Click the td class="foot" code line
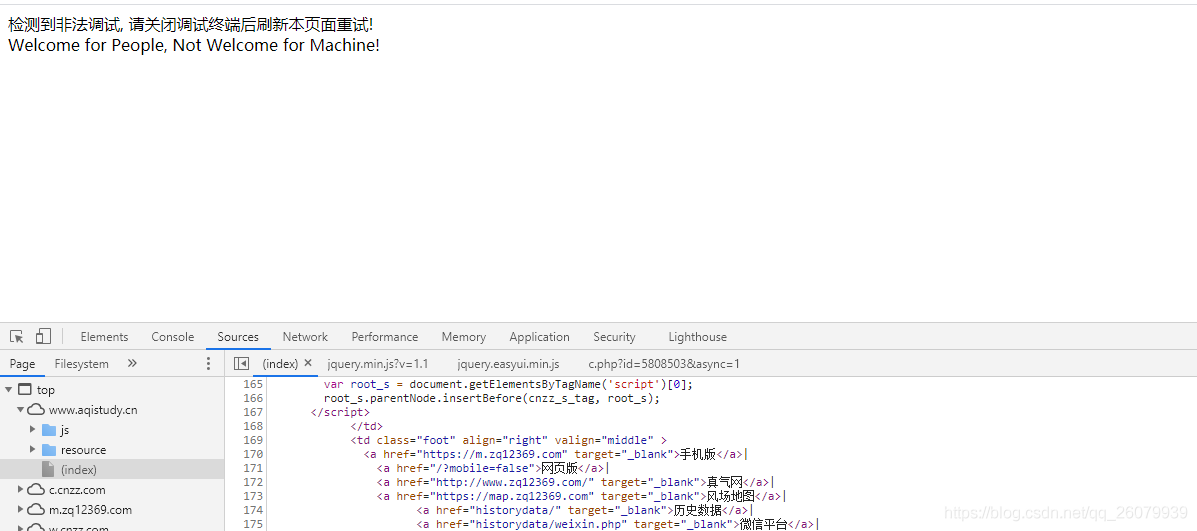 pos(508,440)
